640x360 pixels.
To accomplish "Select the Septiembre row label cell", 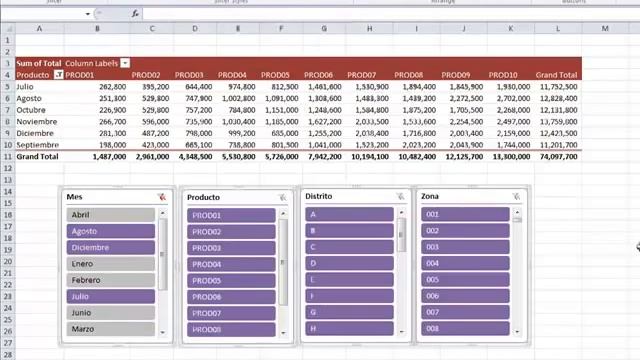I will 40,145.
